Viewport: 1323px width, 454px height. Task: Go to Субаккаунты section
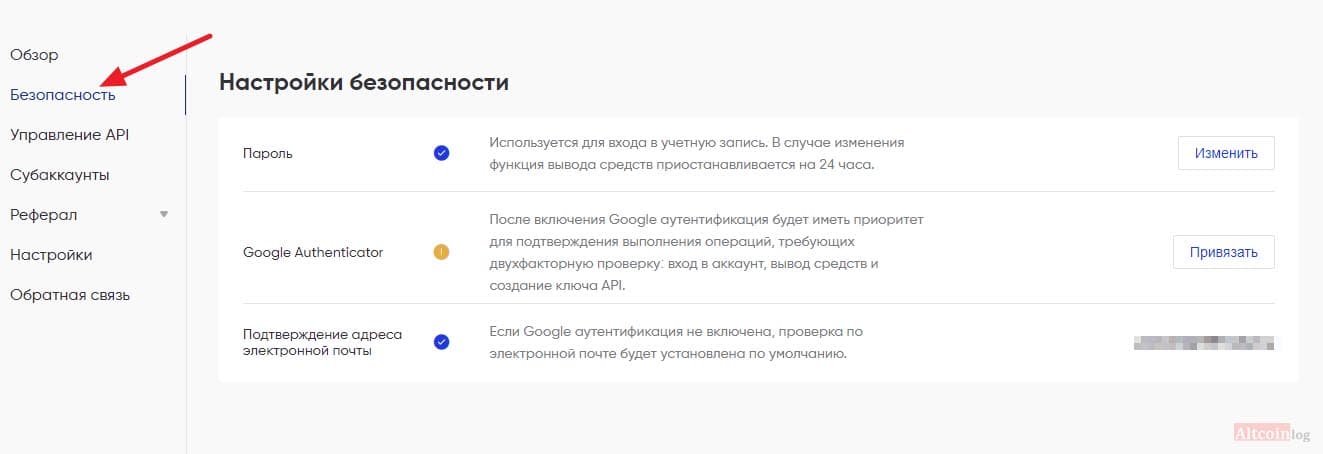click(60, 175)
